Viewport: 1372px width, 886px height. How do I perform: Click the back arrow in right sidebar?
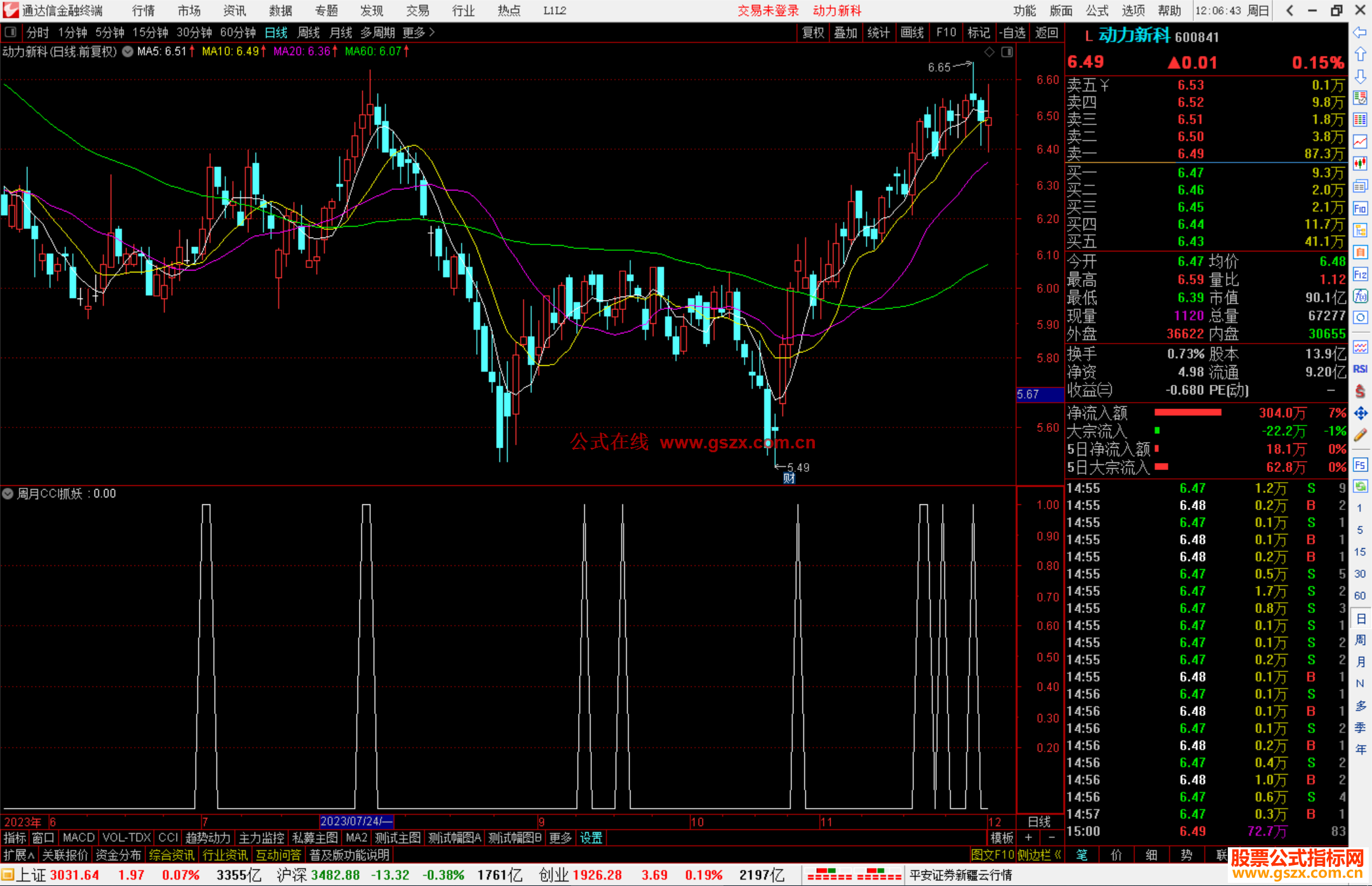click(1360, 32)
